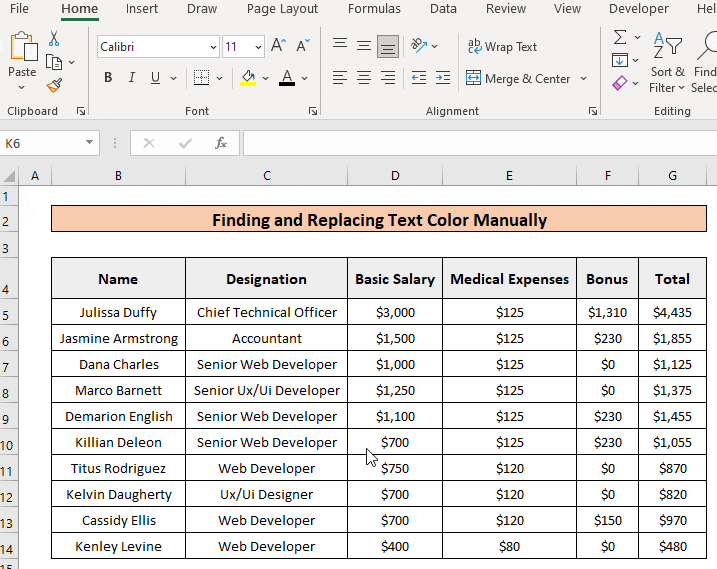Click the Fill down icon
Image resolution: width=717 pixels, height=569 pixels.
point(620,60)
